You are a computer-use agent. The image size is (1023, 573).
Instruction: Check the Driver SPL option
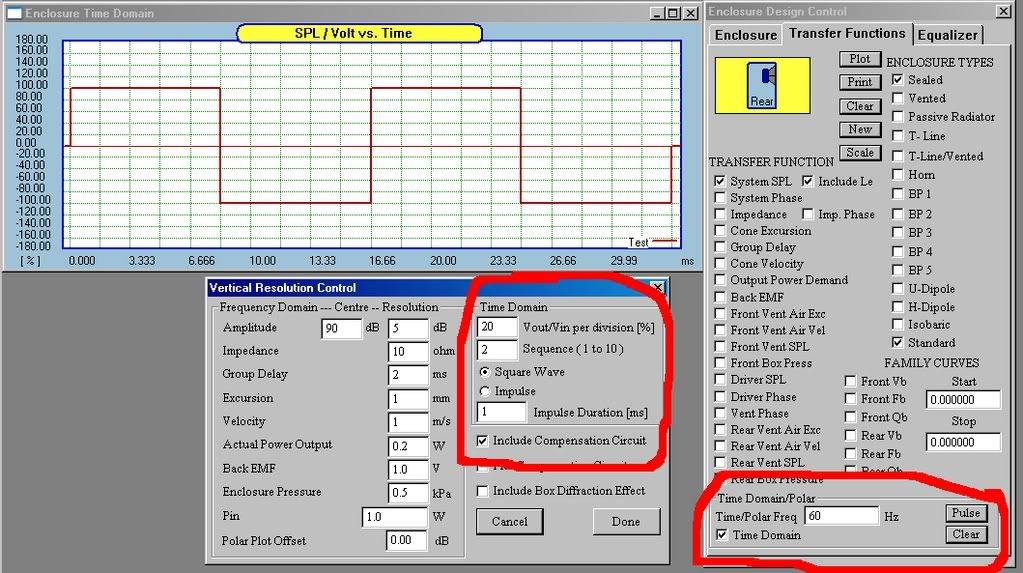(720, 379)
